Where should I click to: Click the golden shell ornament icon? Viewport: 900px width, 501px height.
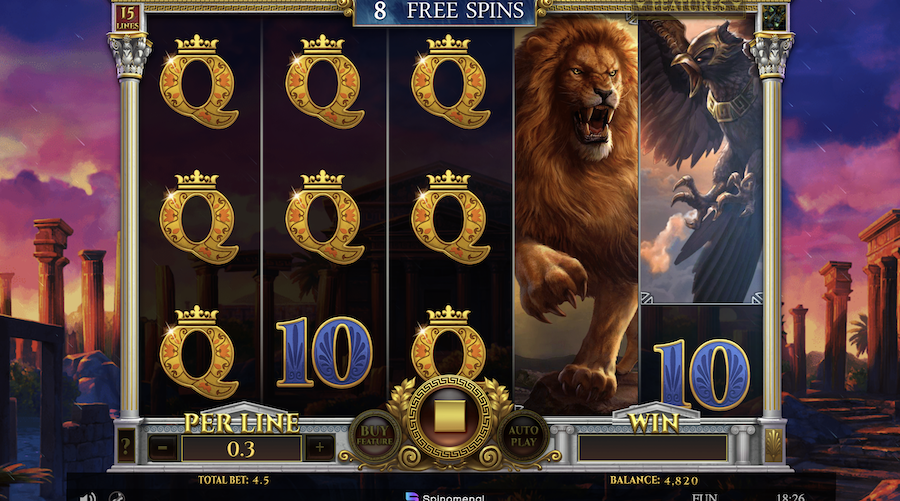click(773, 445)
